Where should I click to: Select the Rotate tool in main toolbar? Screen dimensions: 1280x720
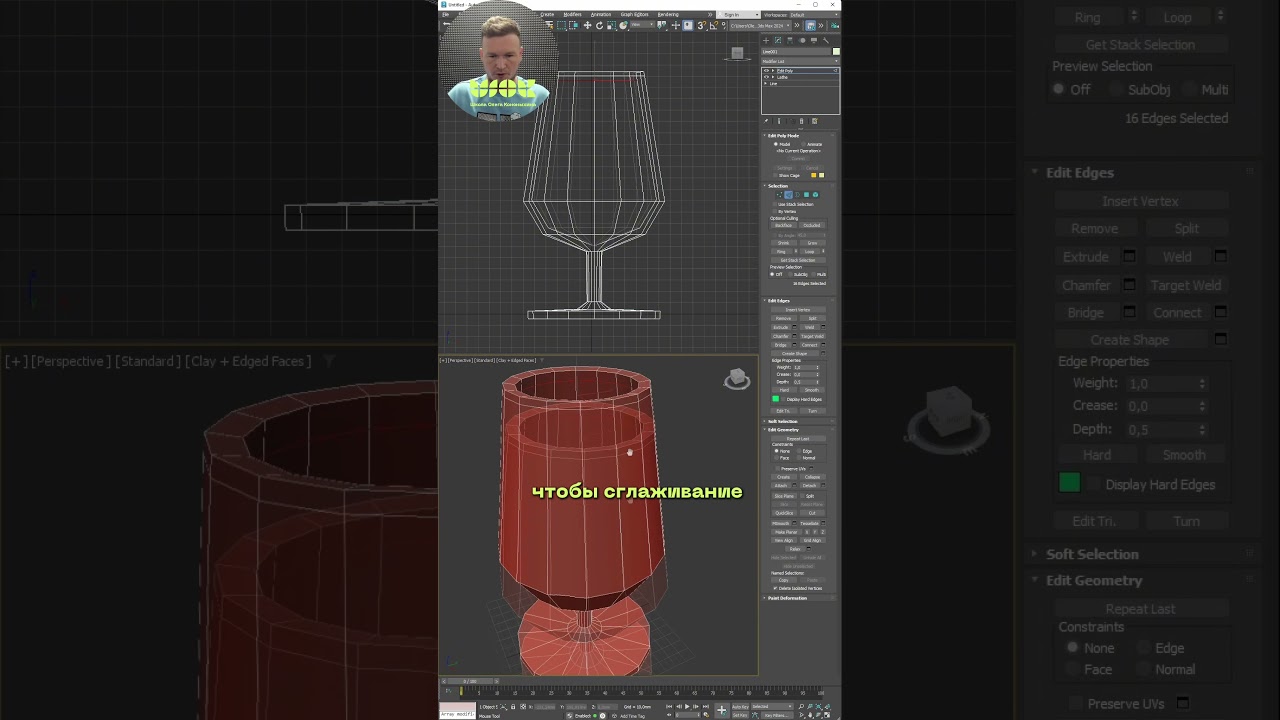coord(599,25)
